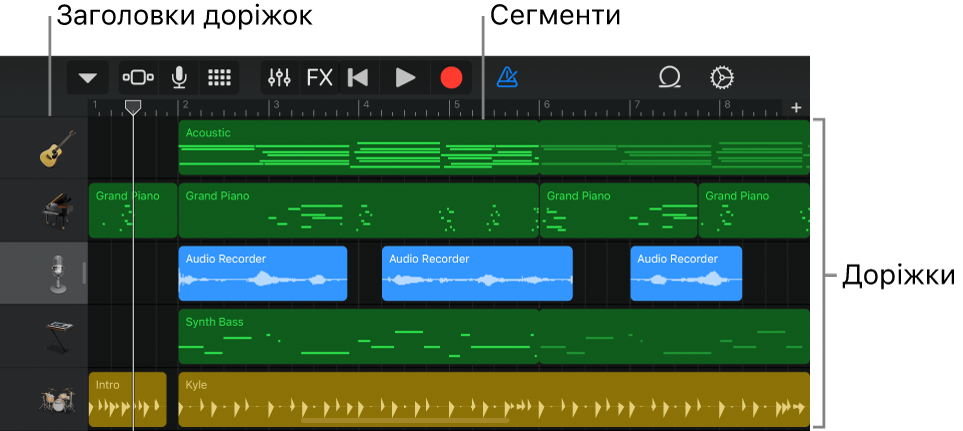Screen dimensions: 963x431
Task: Toggle the blue metronome icon
Action: (507, 78)
